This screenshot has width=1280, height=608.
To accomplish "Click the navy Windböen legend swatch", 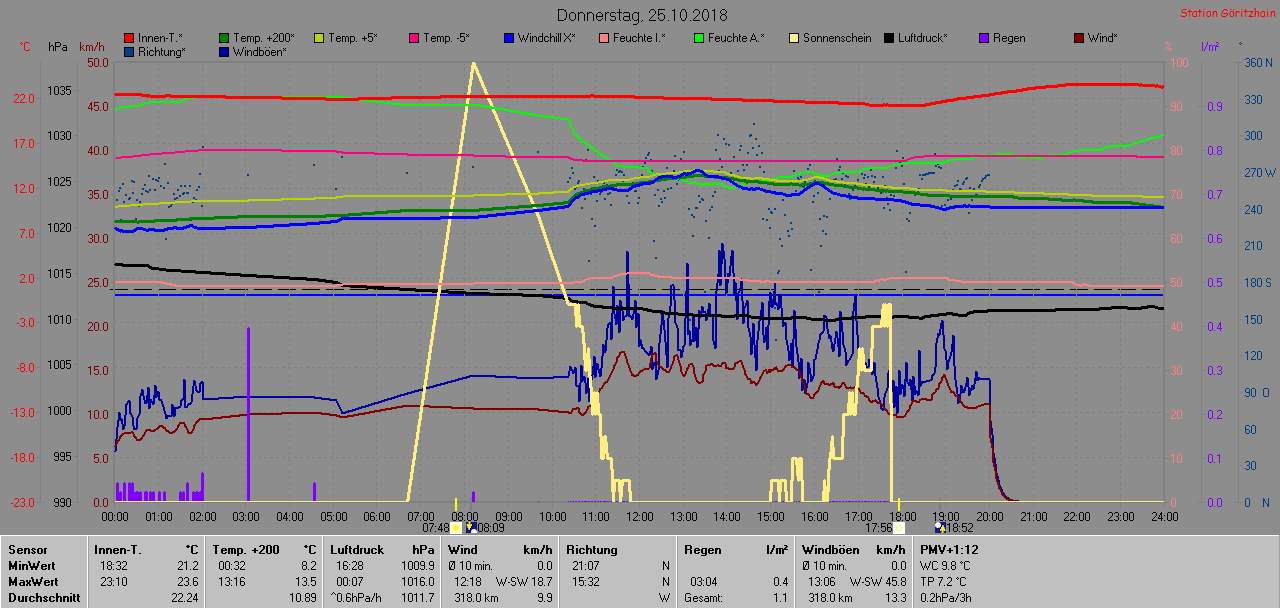I will [224, 51].
